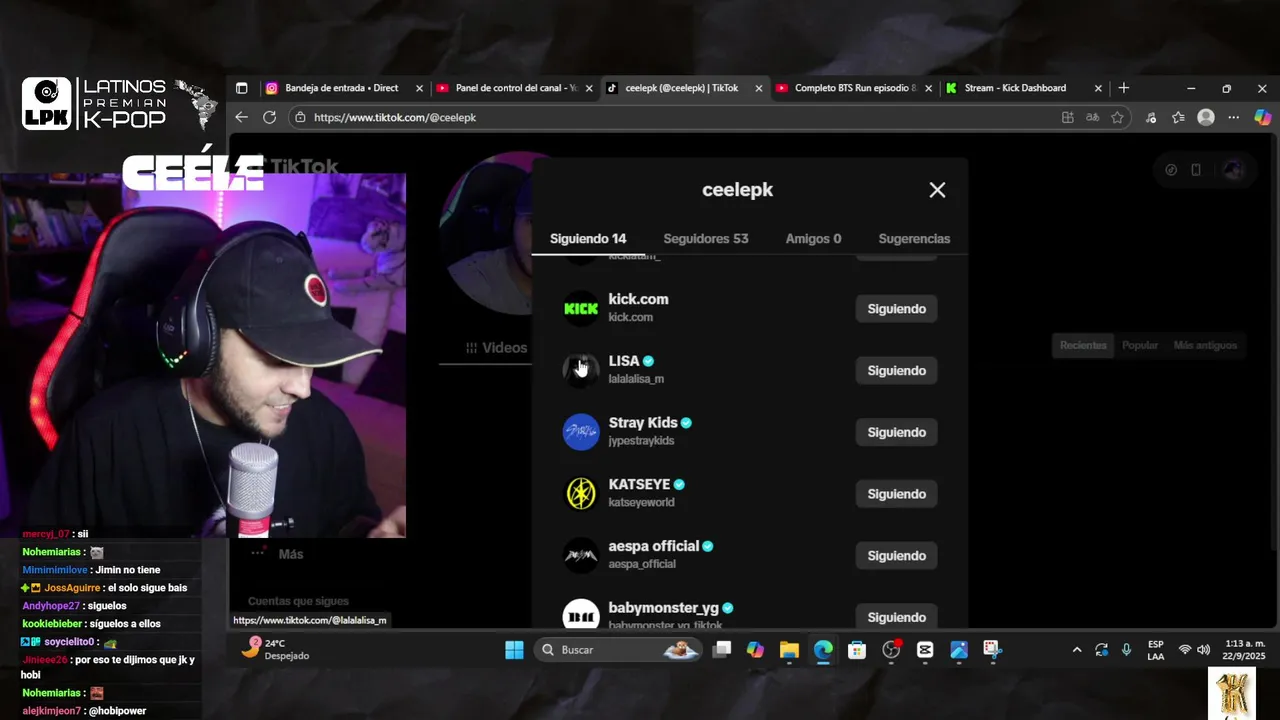
Task: Open Snipping Tool from taskbar
Action: [991, 650]
